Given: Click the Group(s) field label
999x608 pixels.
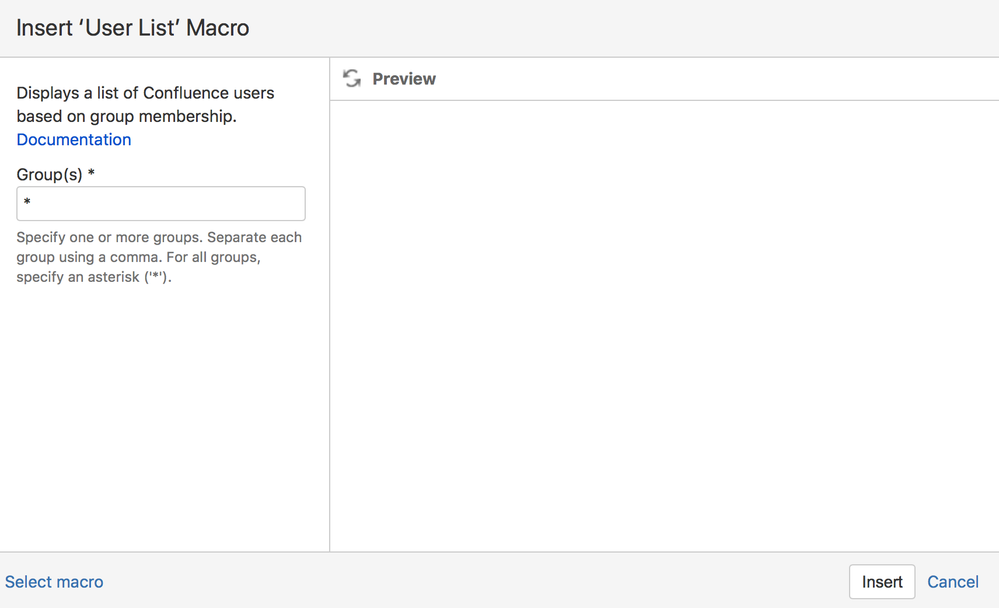Looking at the screenshot, I should 55,175.
